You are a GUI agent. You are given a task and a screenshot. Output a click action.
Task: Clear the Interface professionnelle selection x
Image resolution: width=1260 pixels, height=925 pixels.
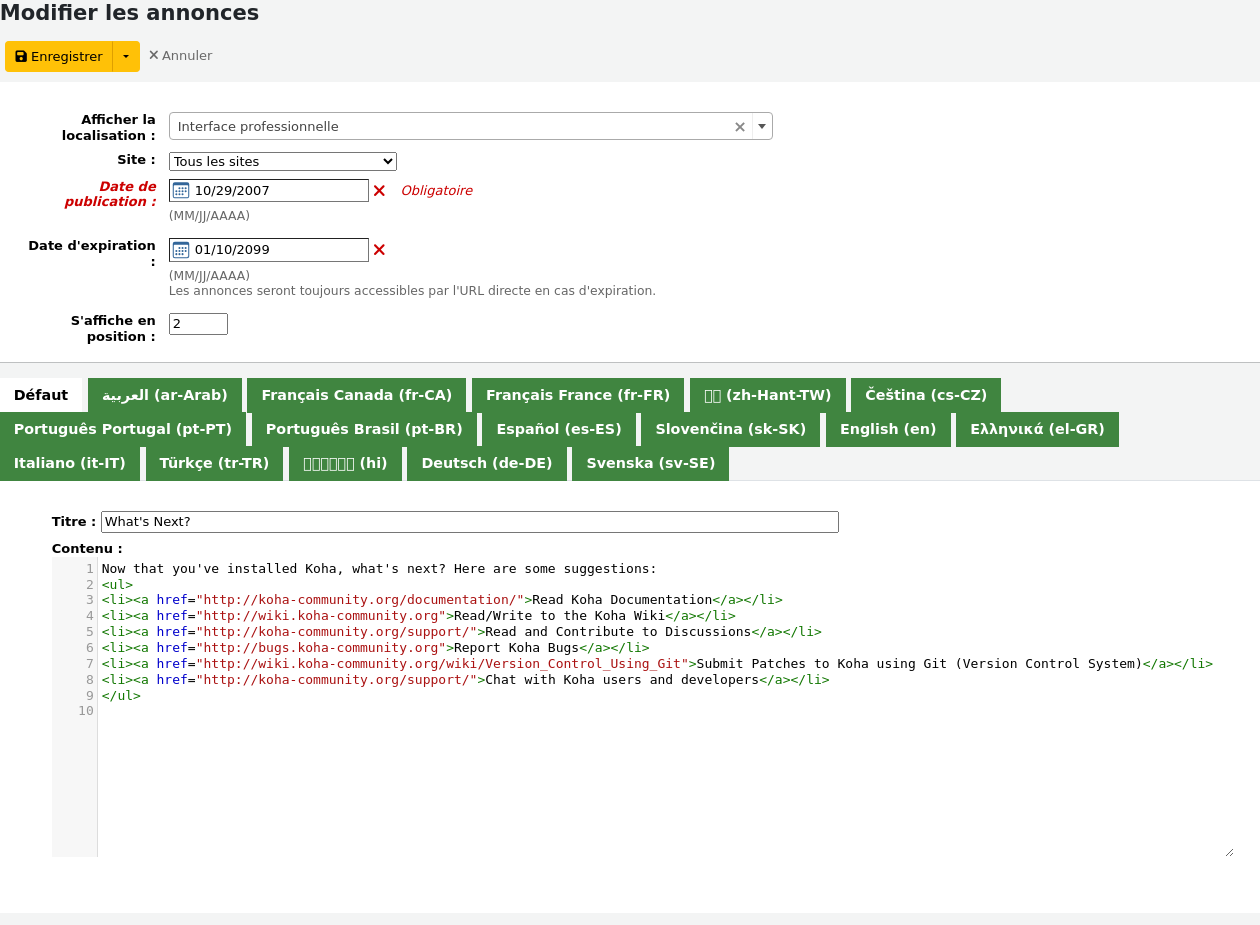[x=740, y=127]
